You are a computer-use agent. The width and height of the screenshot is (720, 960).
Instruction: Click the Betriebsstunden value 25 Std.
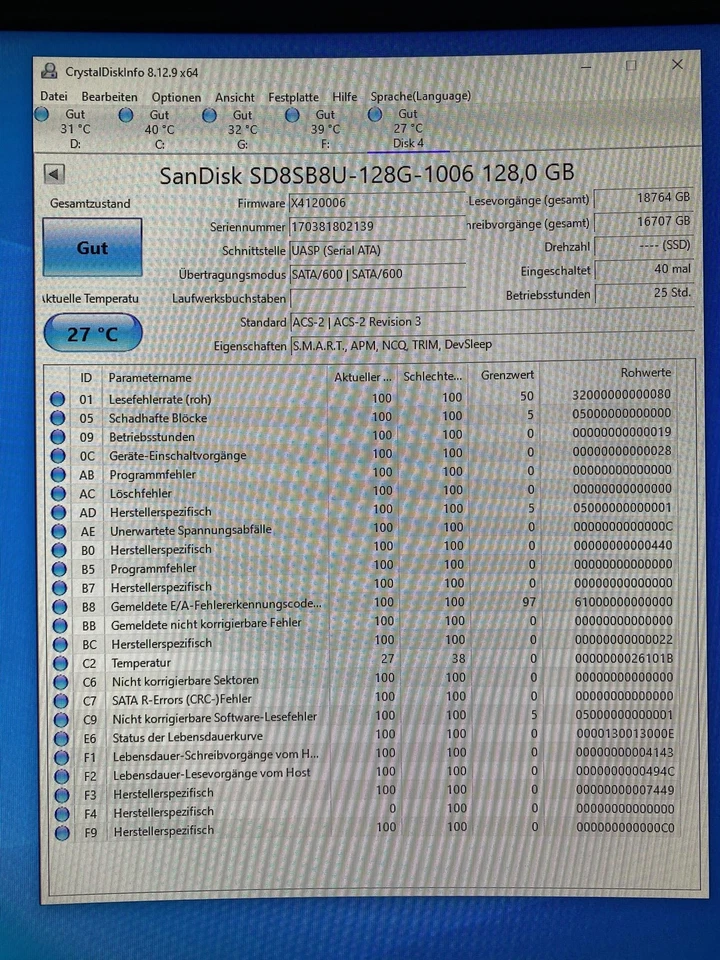[x=644, y=293]
